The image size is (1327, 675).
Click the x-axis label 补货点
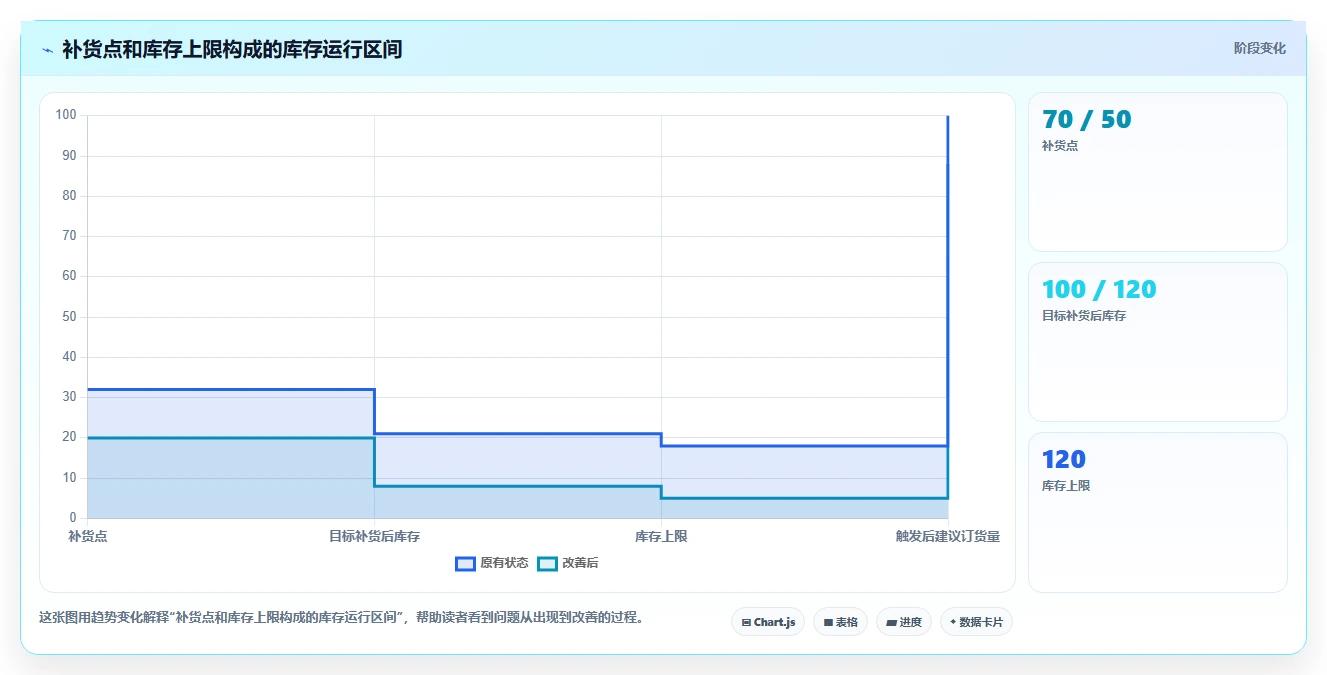tap(88, 536)
